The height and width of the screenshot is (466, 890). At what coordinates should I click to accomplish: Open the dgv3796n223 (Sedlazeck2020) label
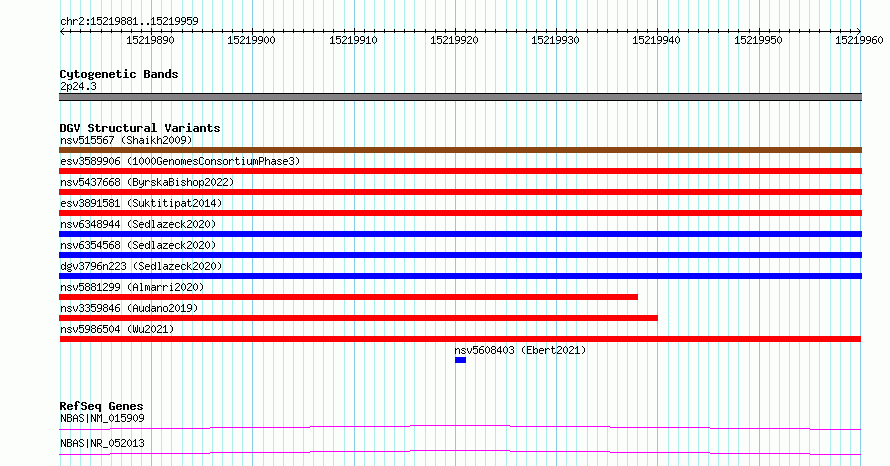141,266
